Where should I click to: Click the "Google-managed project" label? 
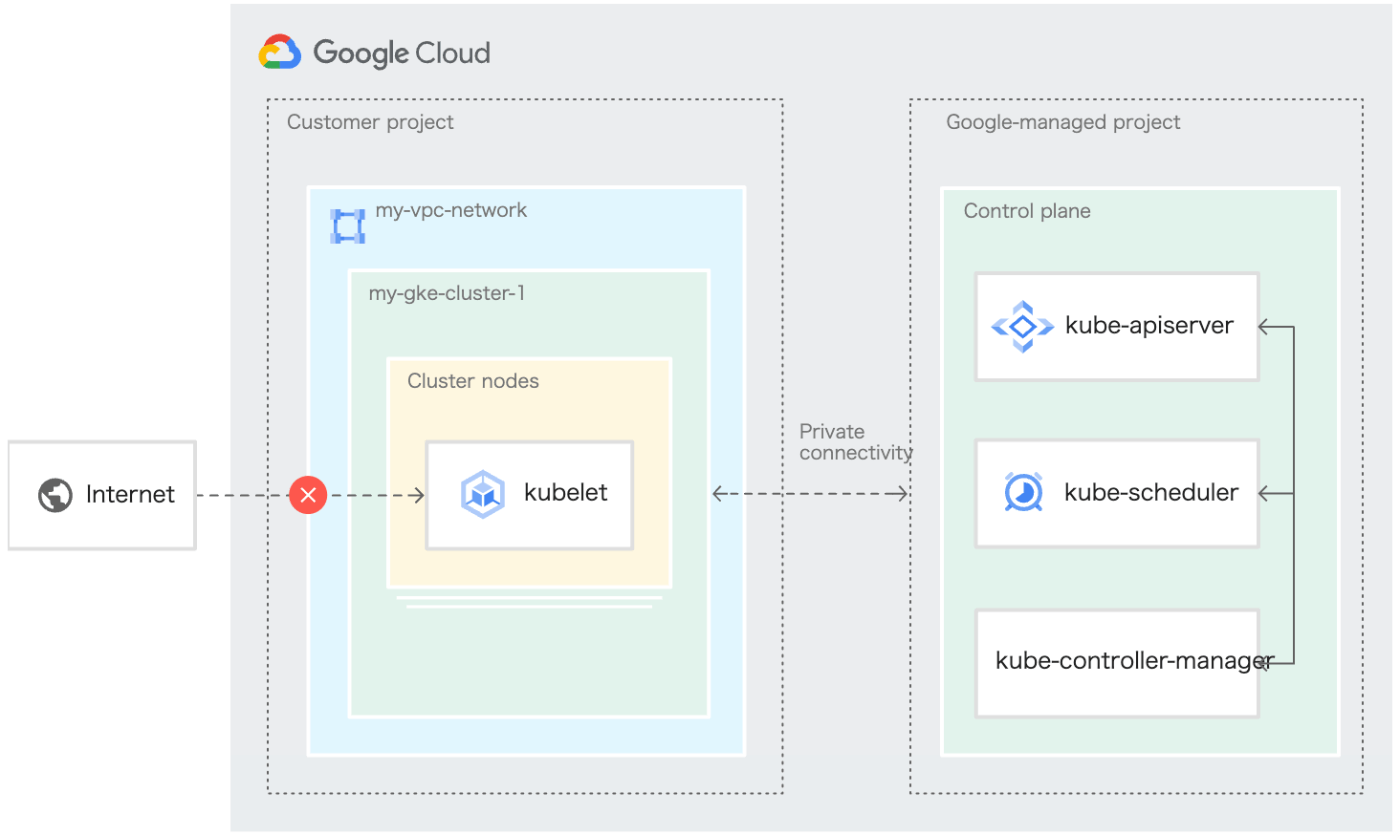[x=1063, y=122]
